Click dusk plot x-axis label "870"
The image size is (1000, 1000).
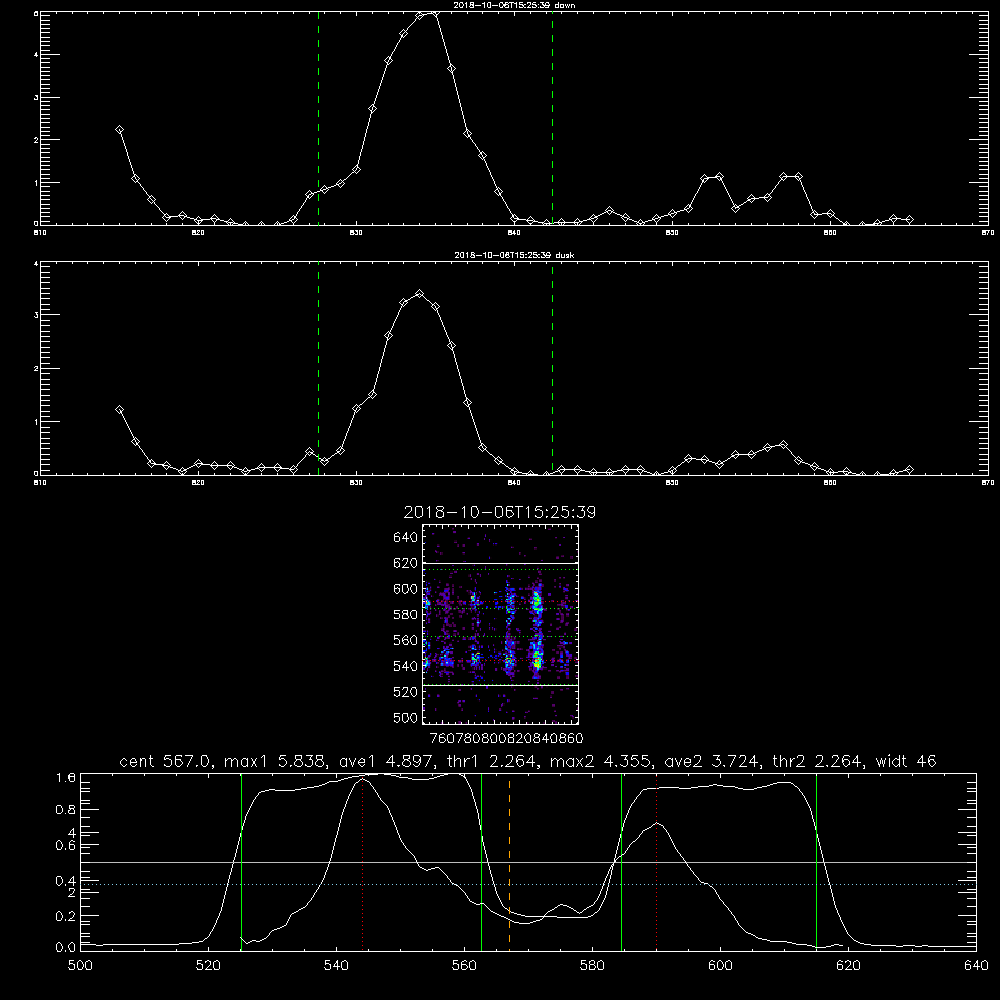pyautogui.click(x=987, y=483)
